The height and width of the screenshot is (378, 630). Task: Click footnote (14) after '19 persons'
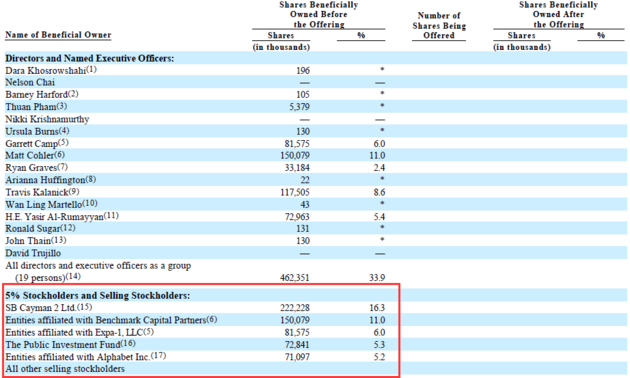[x=73, y=277]
